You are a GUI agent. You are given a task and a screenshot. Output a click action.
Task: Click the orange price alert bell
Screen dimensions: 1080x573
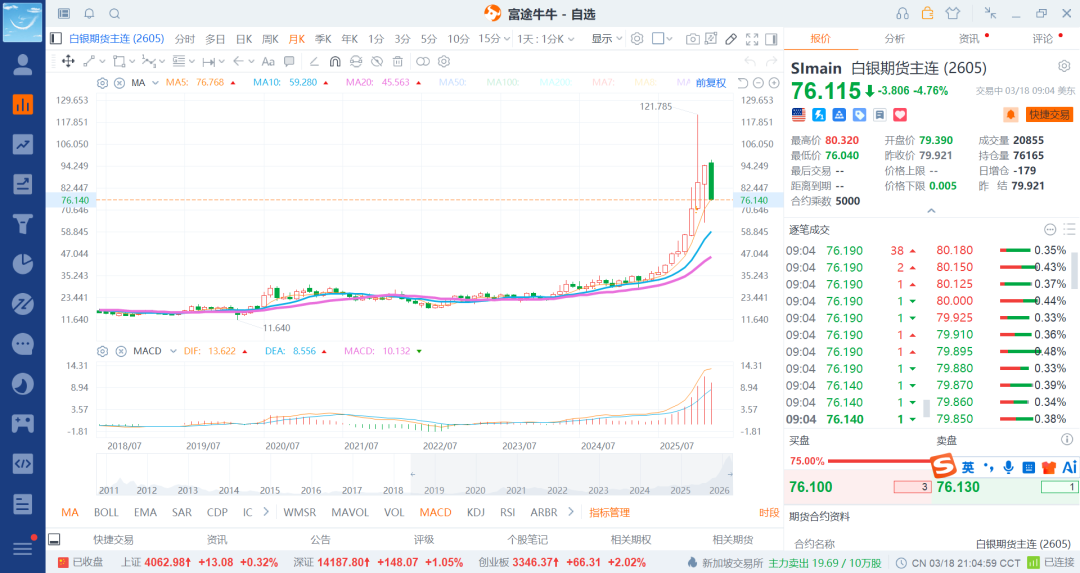1010,114
